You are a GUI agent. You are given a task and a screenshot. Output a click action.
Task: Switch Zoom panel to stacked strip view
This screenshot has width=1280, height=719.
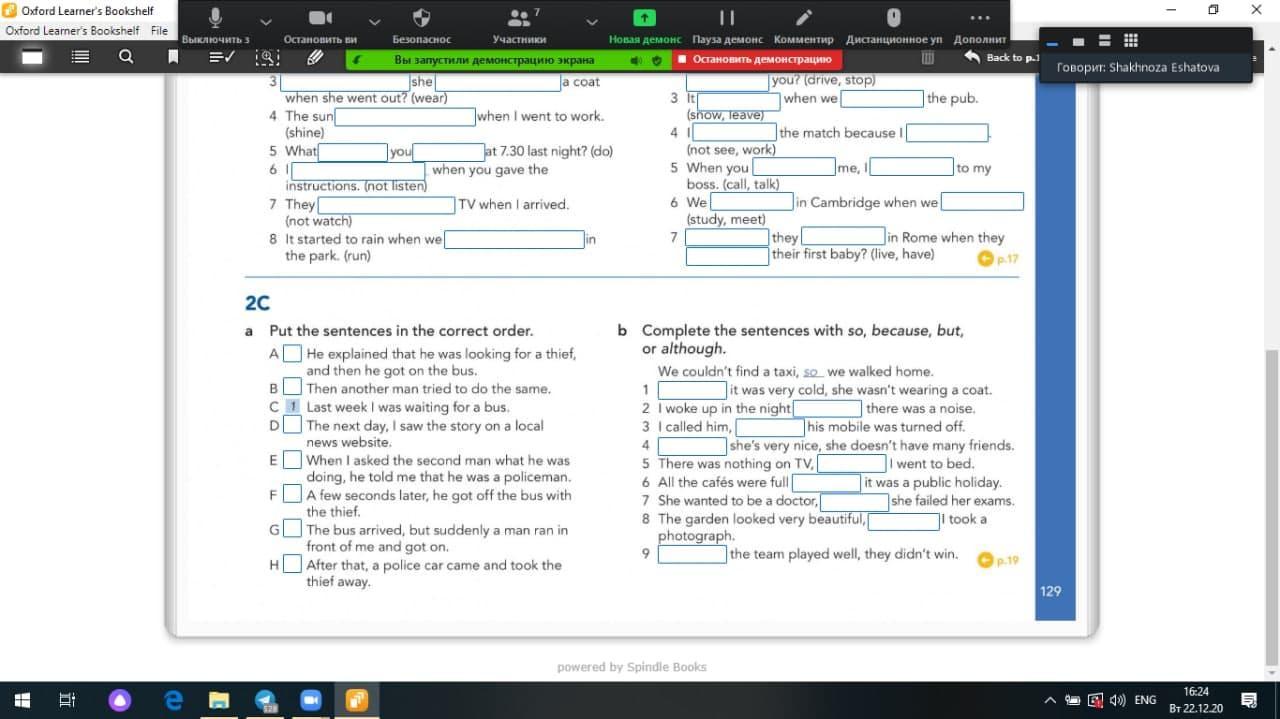click(1105, 41)
